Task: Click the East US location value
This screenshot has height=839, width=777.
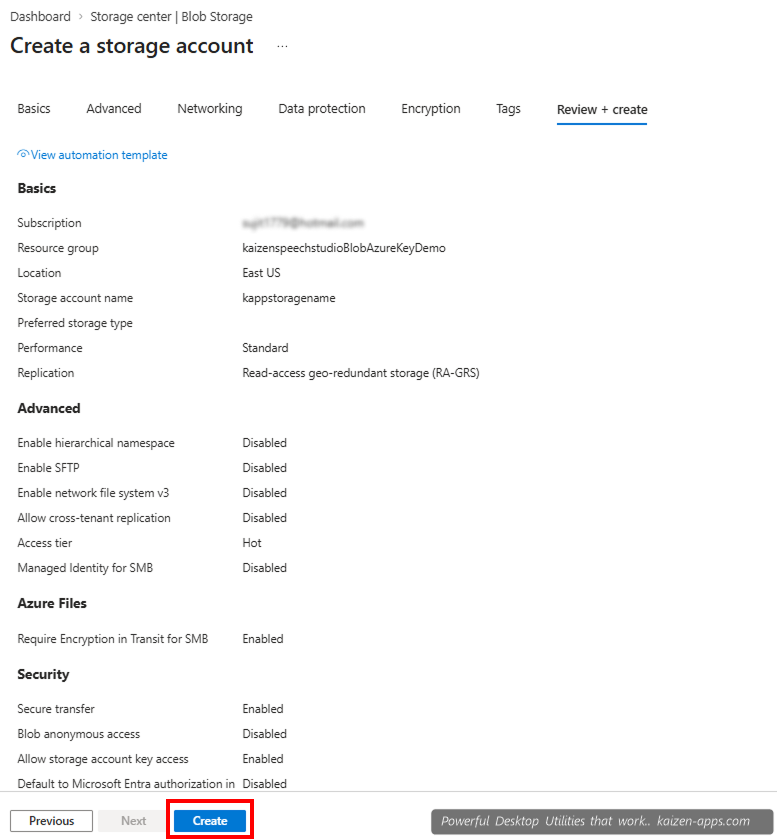Action: tap(260, 272)
